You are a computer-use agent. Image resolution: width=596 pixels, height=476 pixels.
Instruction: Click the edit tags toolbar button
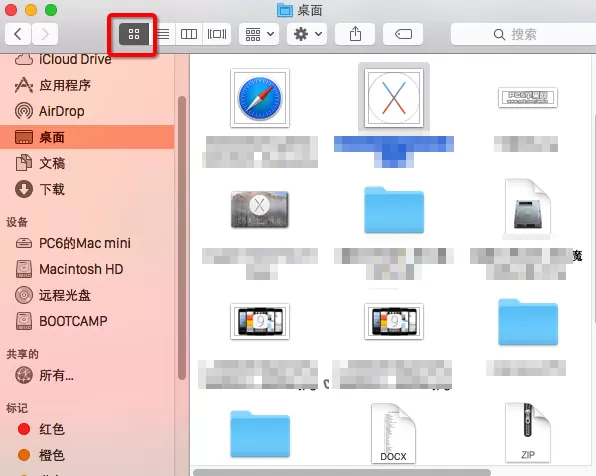point(403,34)
